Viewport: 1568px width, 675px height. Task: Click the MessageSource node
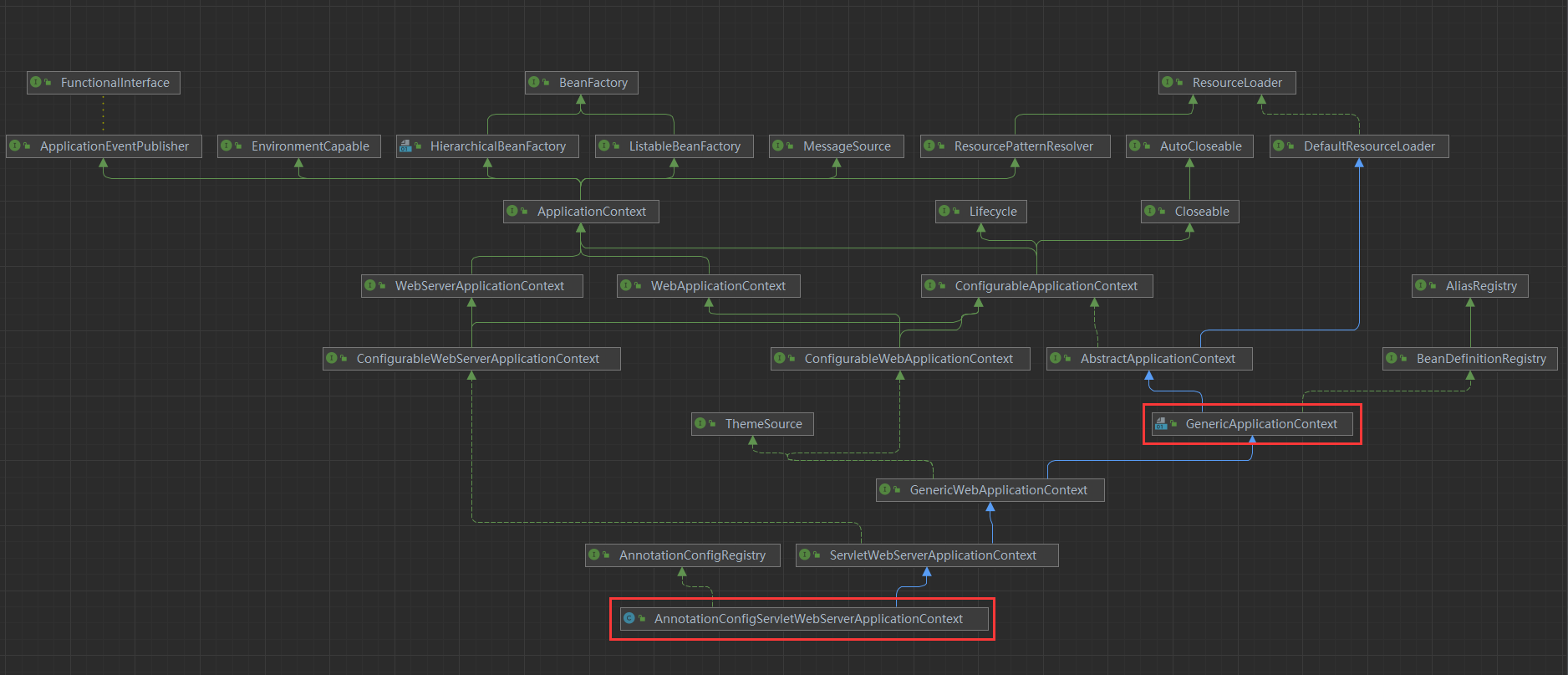(x=837, y=146)
